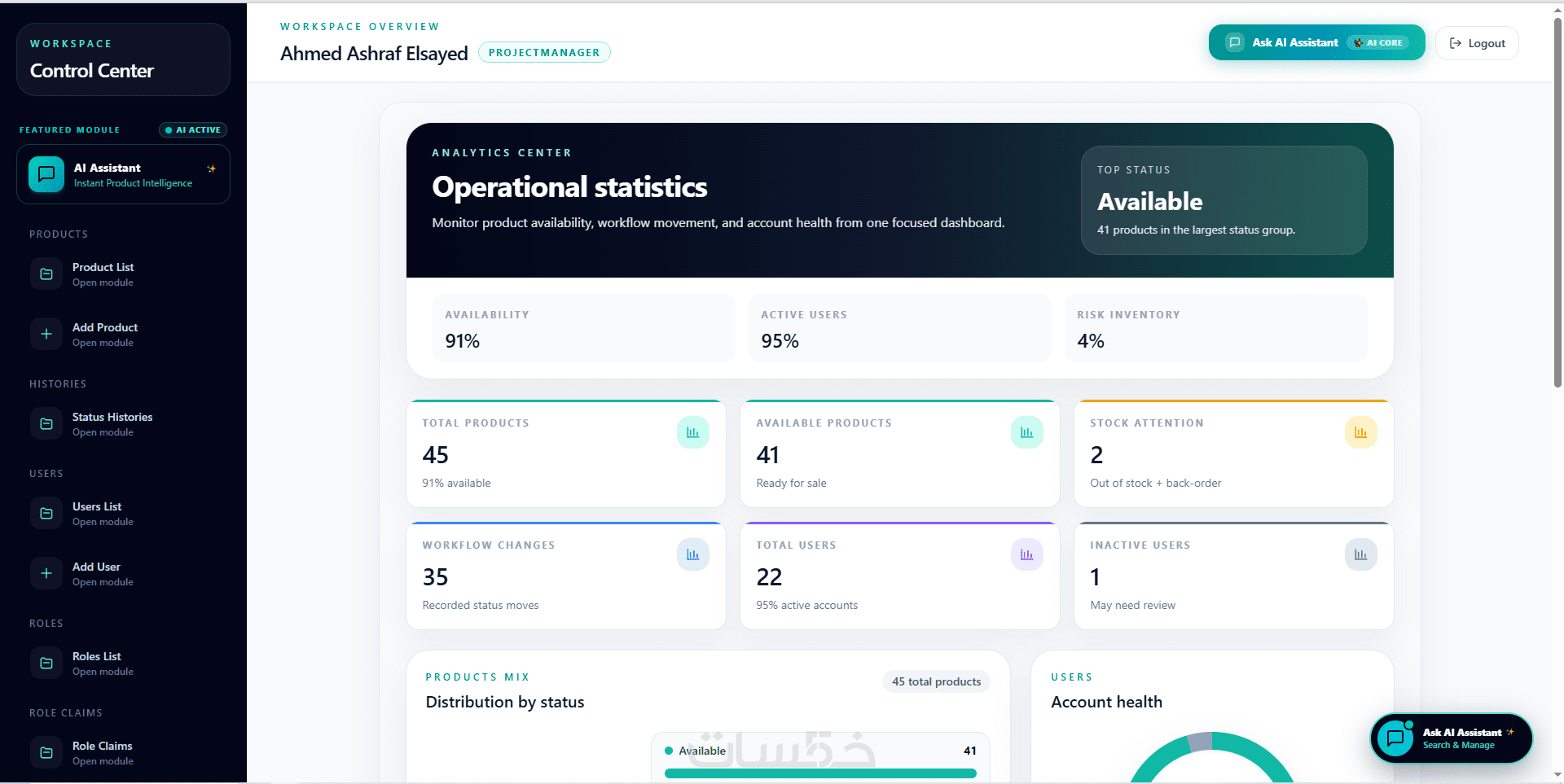Click the Add Product plus icon
Image resolution: width=1564 pixels, height=784 pixels.
click(x=46, y=335)
